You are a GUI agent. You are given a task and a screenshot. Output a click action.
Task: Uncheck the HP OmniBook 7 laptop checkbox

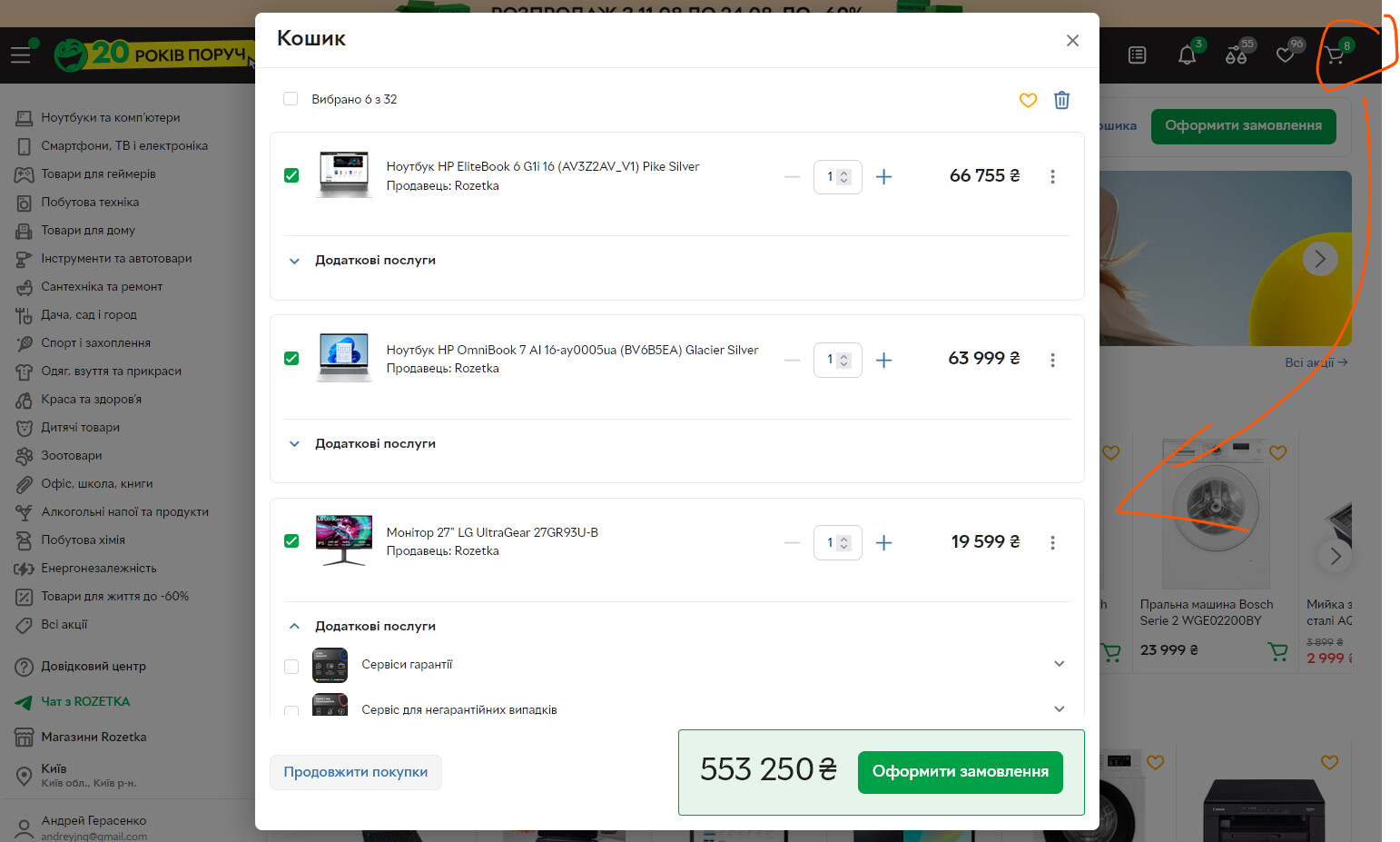[291, 358]
